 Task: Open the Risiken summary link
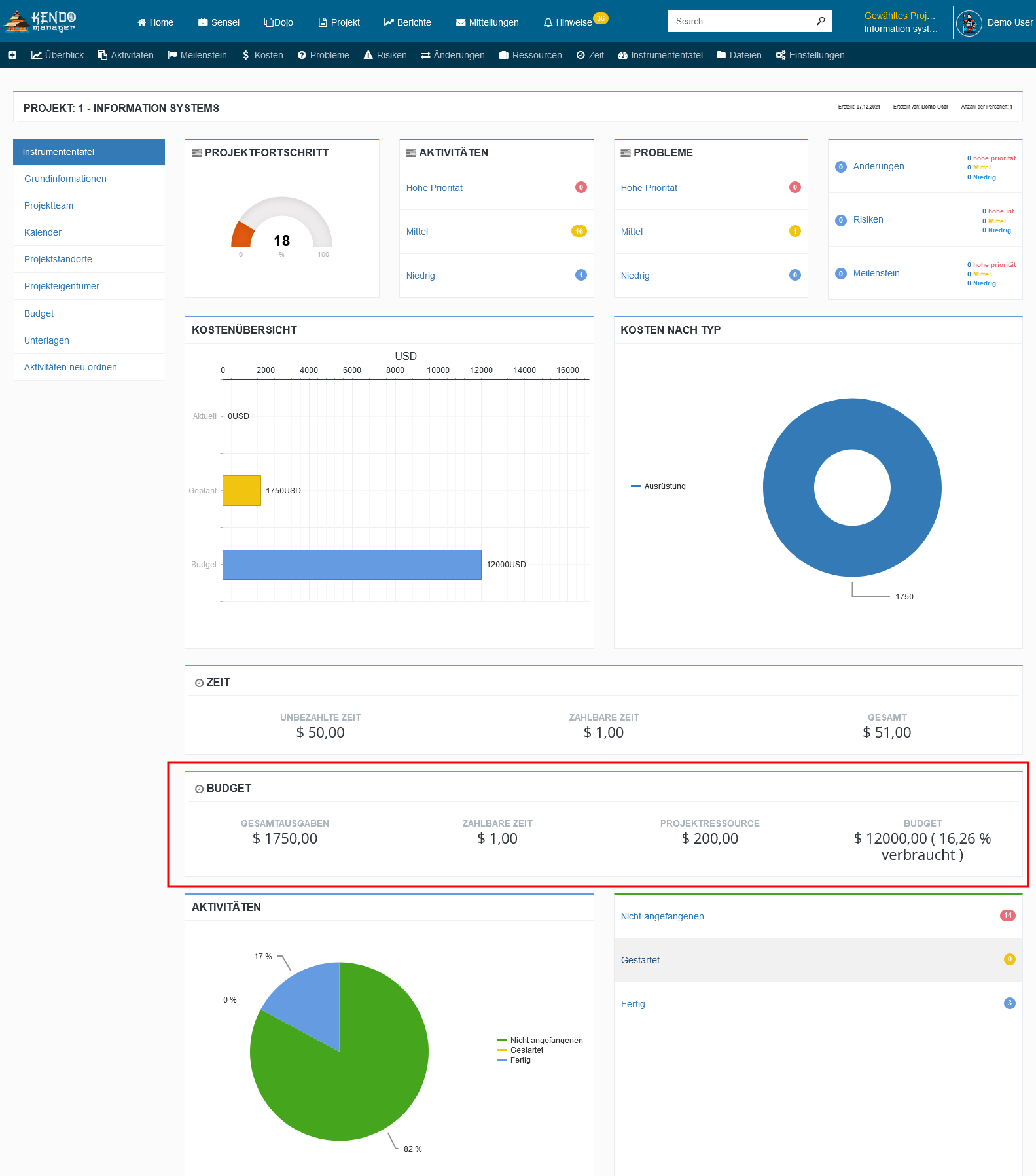tap(868, 219)
